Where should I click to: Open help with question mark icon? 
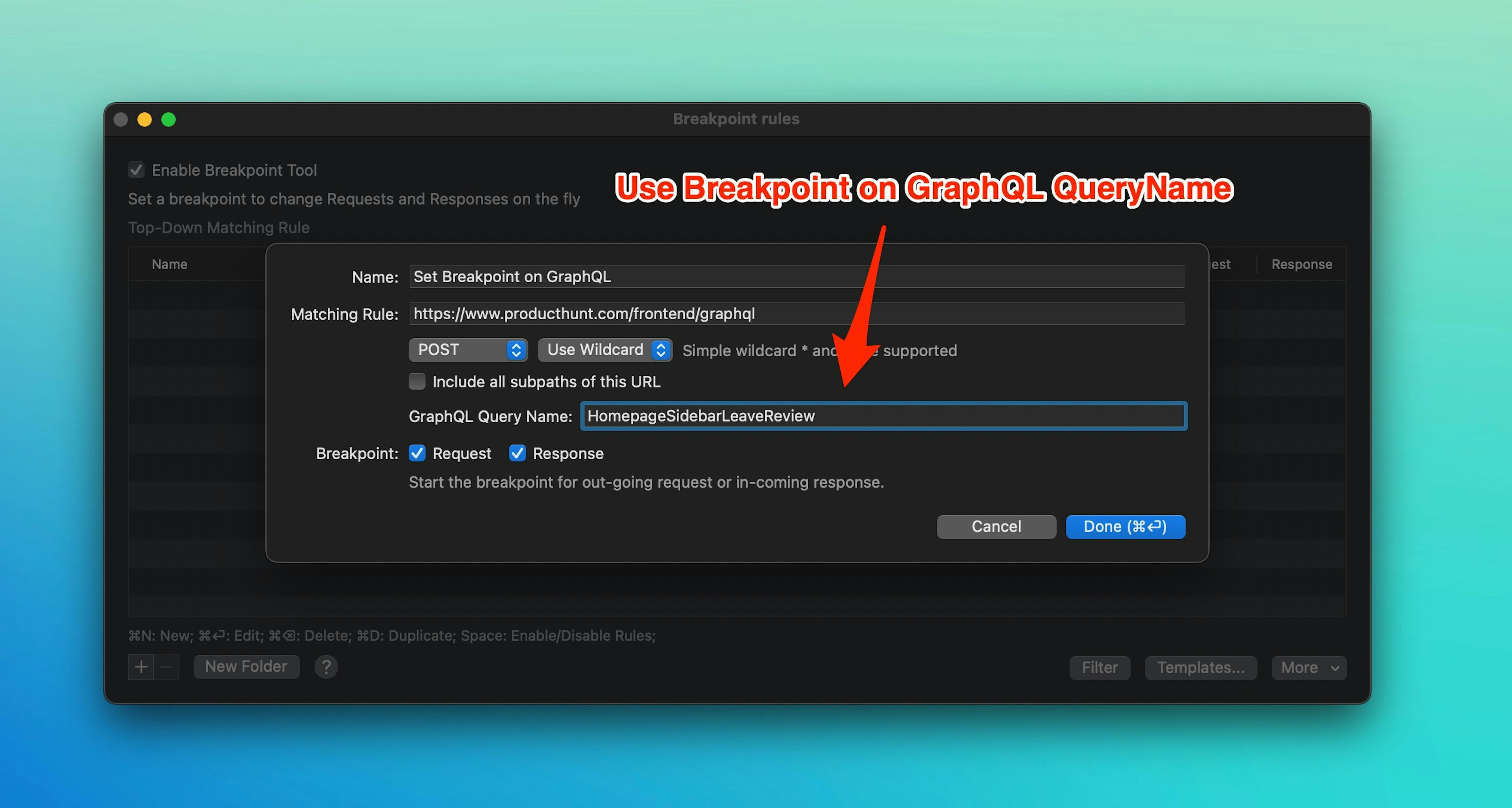click(x=326, y=667)
